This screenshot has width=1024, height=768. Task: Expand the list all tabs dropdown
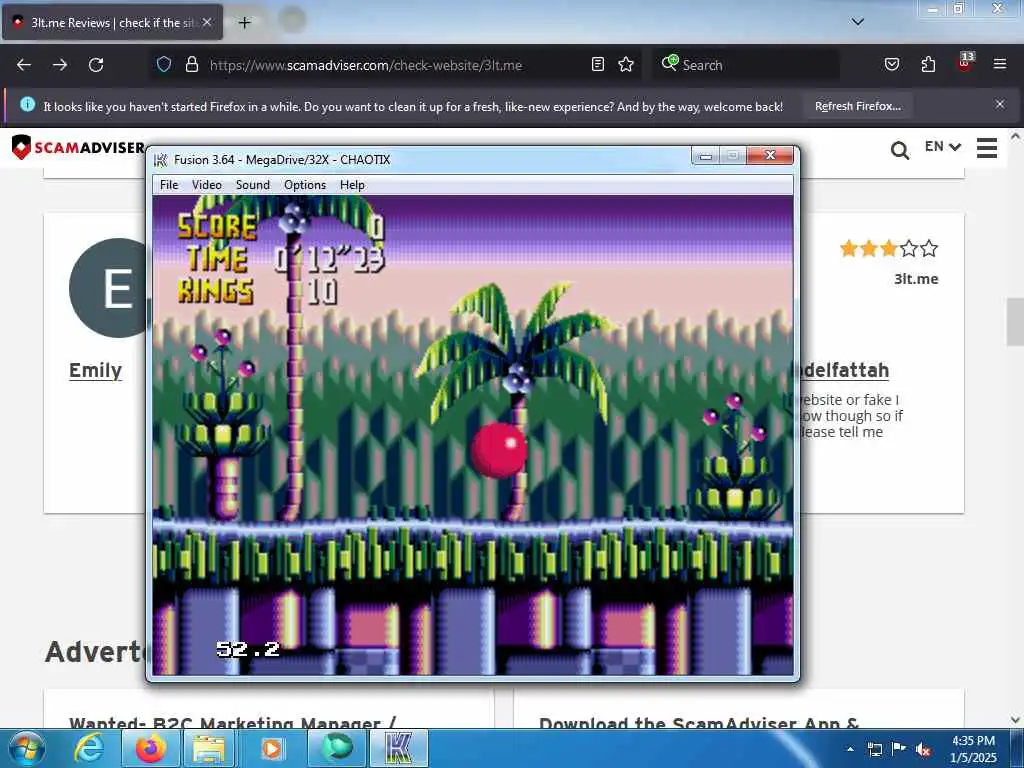857,22
